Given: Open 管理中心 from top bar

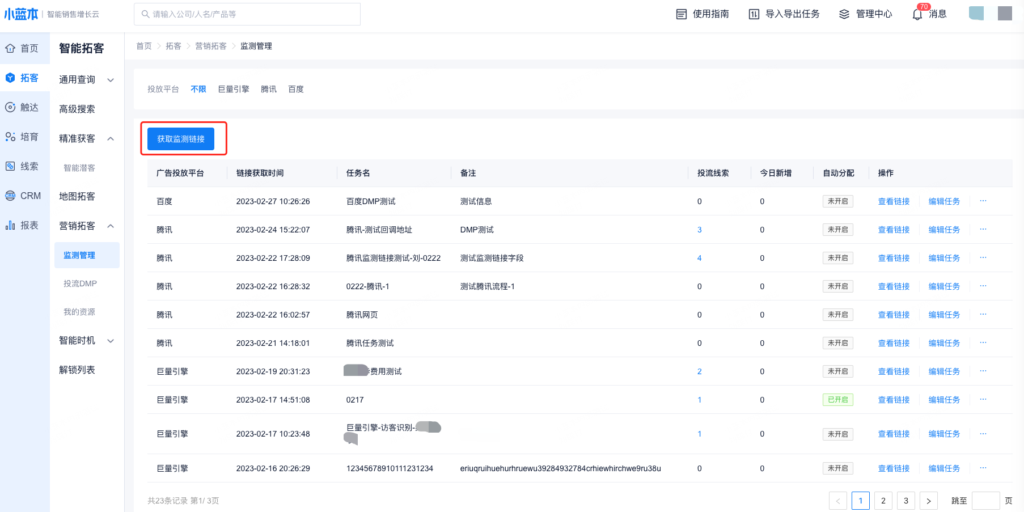Looking at the screenshot, I should click(x=844, y=14).
